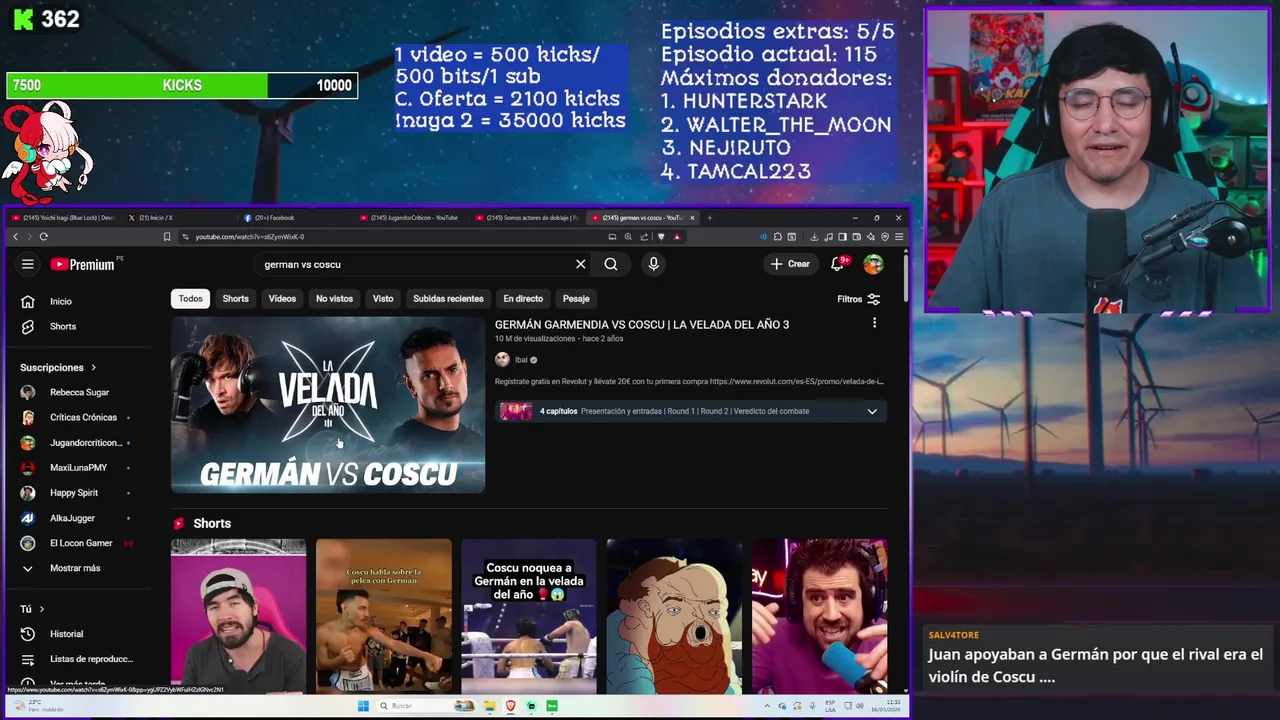The image size is (1280, 720).
Task: Open the YouTube hamburger guide menu
Action: [28, 264]
